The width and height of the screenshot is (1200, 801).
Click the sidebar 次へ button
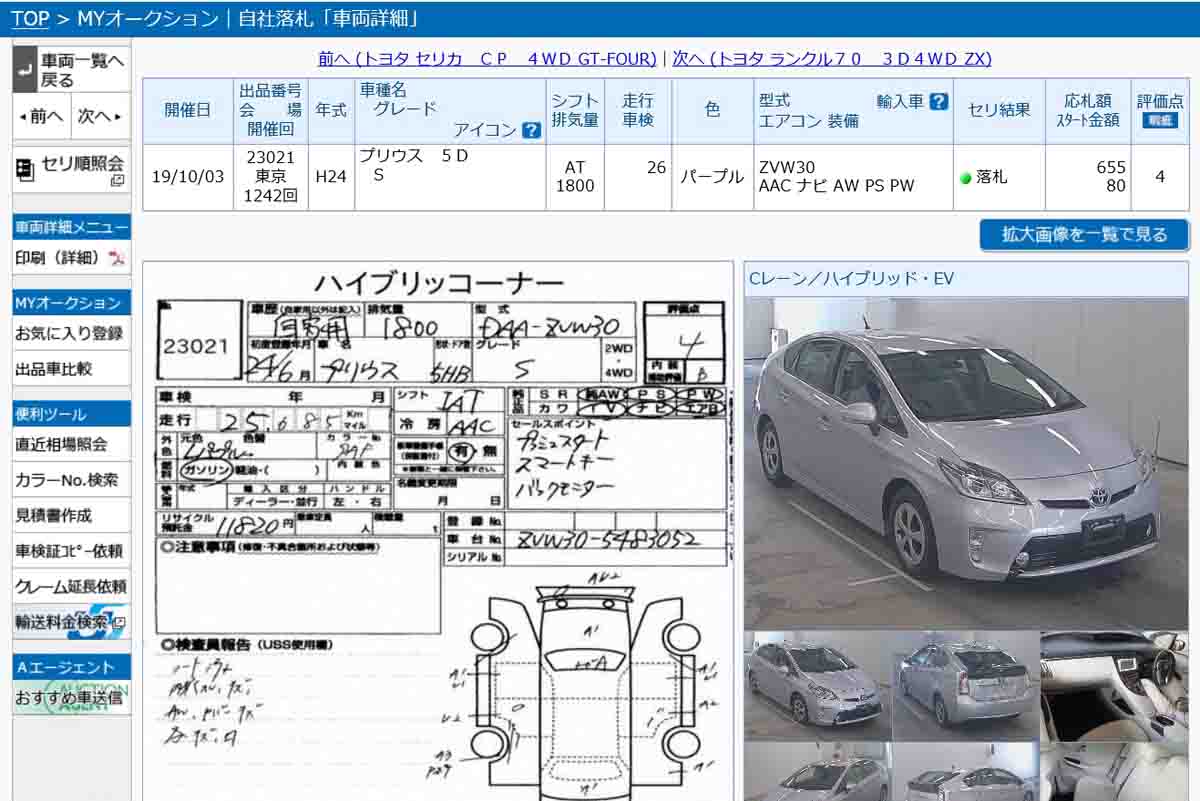(99, 117)
